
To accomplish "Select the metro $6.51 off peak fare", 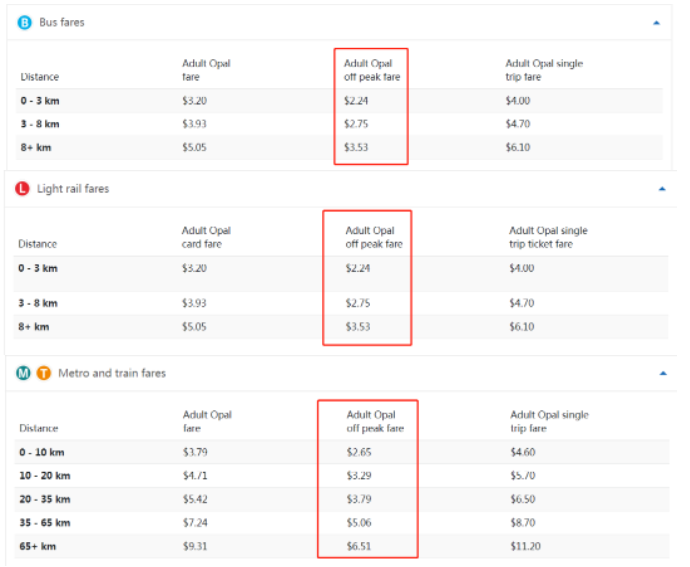I will pyautogui.click(x=359, y=546).
